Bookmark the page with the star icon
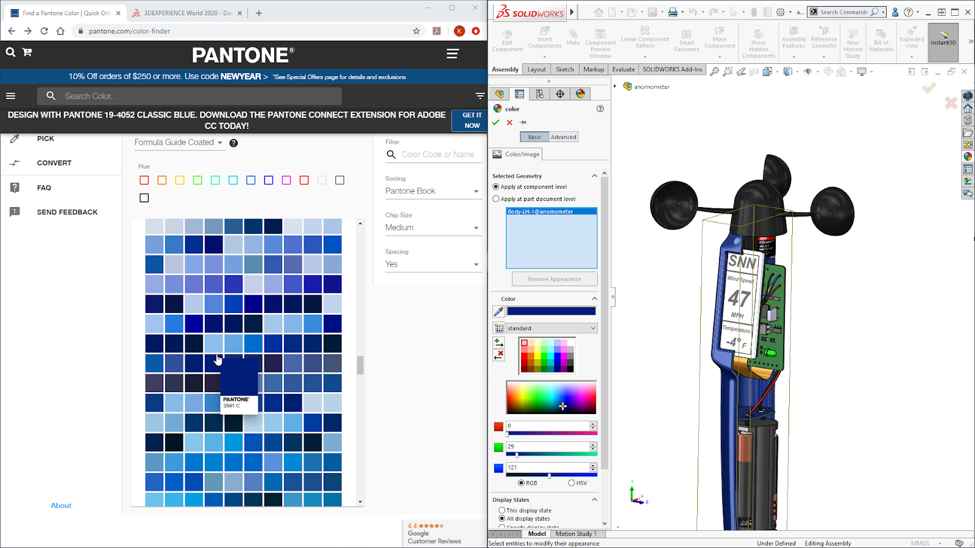 [416, 31]
